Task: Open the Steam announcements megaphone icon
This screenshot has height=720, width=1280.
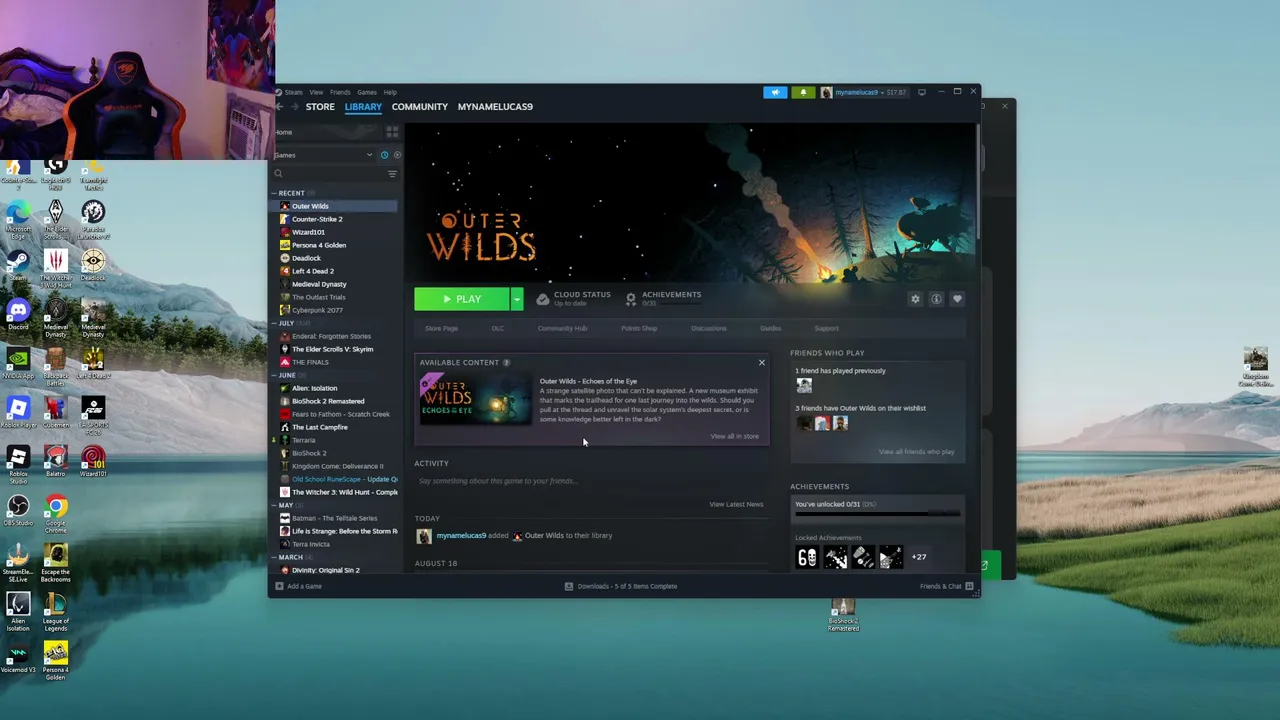Action: [775, 92]
